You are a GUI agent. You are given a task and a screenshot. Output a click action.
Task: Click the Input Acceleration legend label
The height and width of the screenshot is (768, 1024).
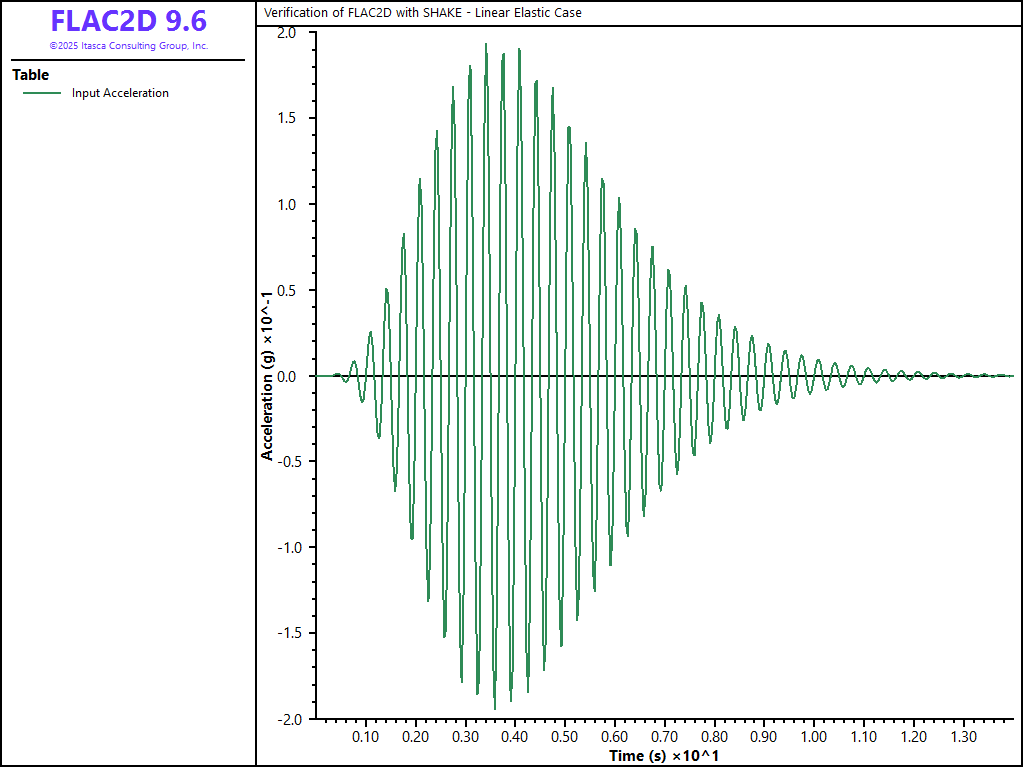pos(120,93)
